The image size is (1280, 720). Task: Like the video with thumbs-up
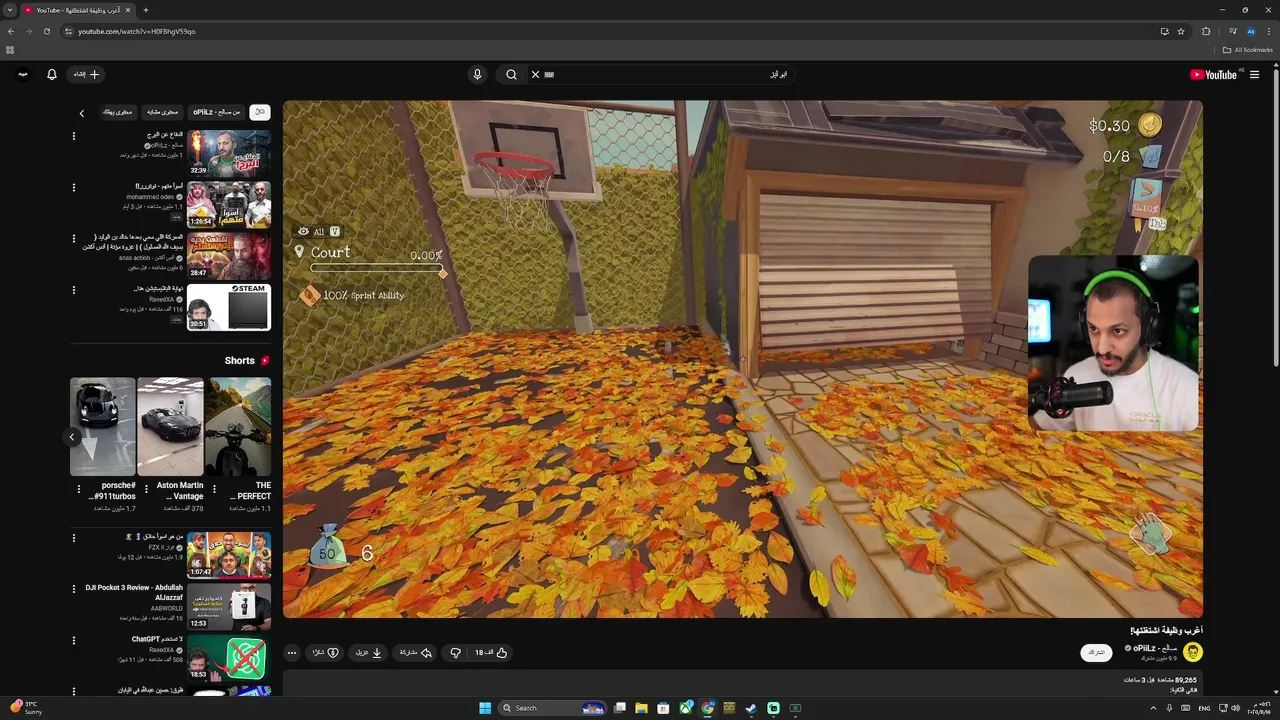point(491,653)
